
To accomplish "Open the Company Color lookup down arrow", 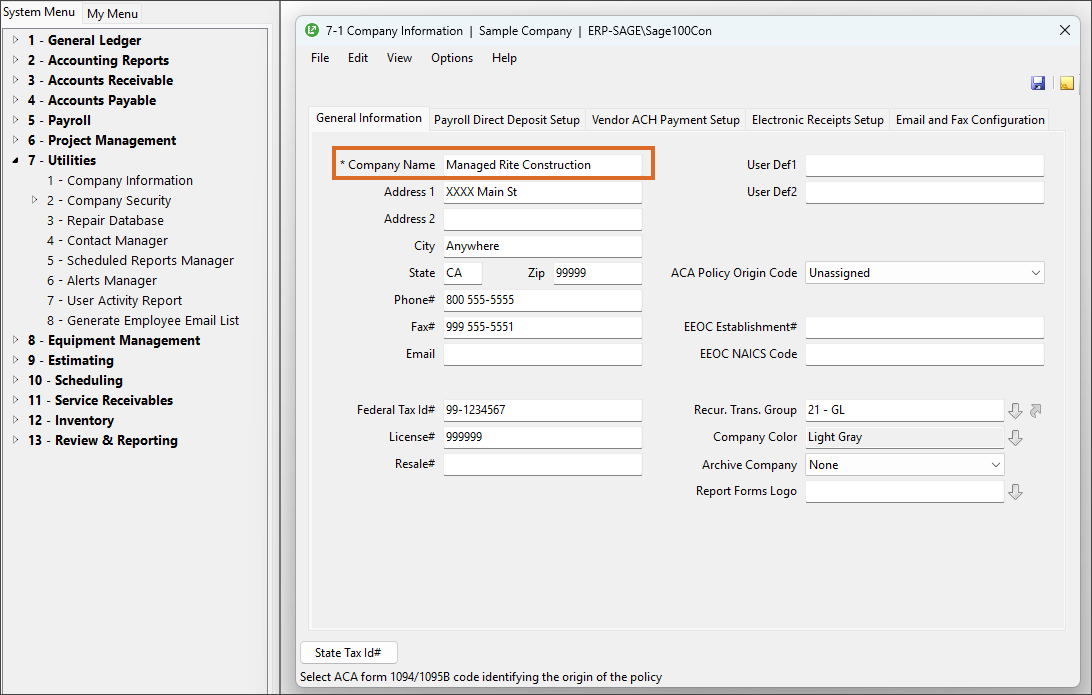I will click(x=1015, y=438).
